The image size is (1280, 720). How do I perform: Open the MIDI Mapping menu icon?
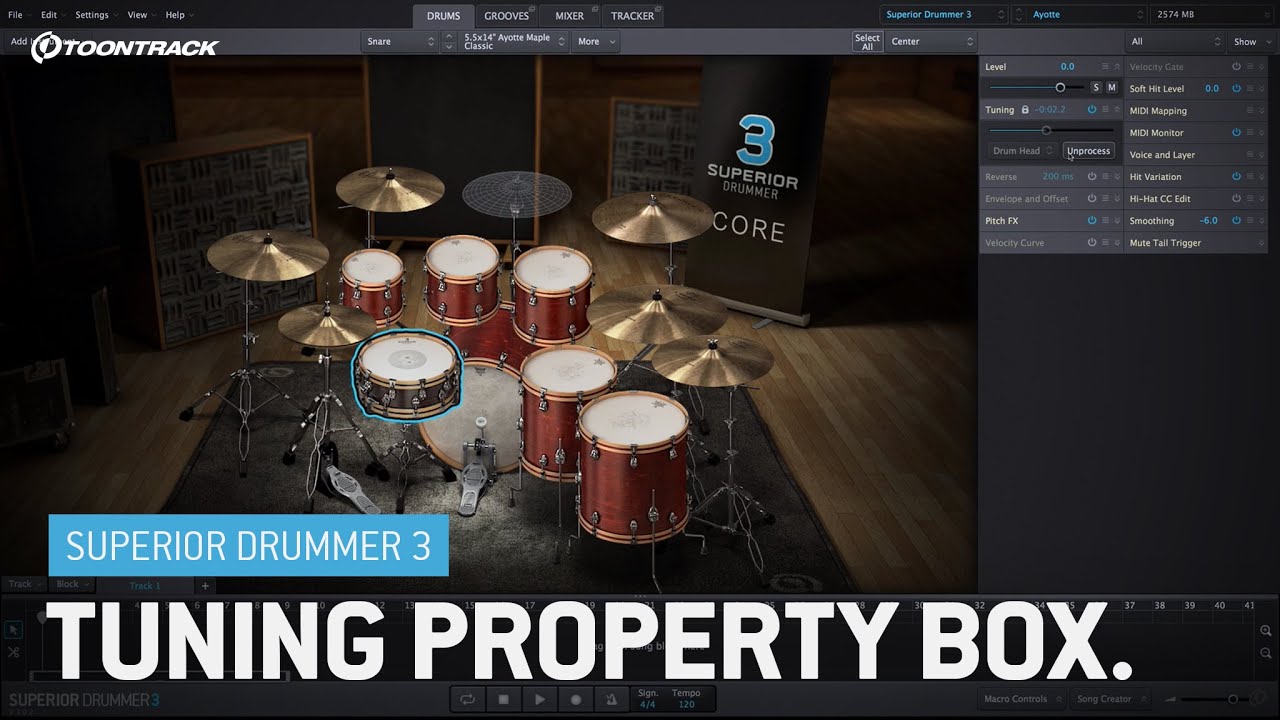coord(1249,111)
